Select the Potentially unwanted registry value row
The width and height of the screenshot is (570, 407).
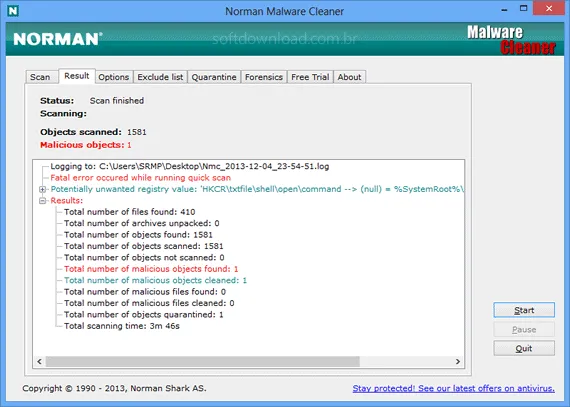[257, 189]
